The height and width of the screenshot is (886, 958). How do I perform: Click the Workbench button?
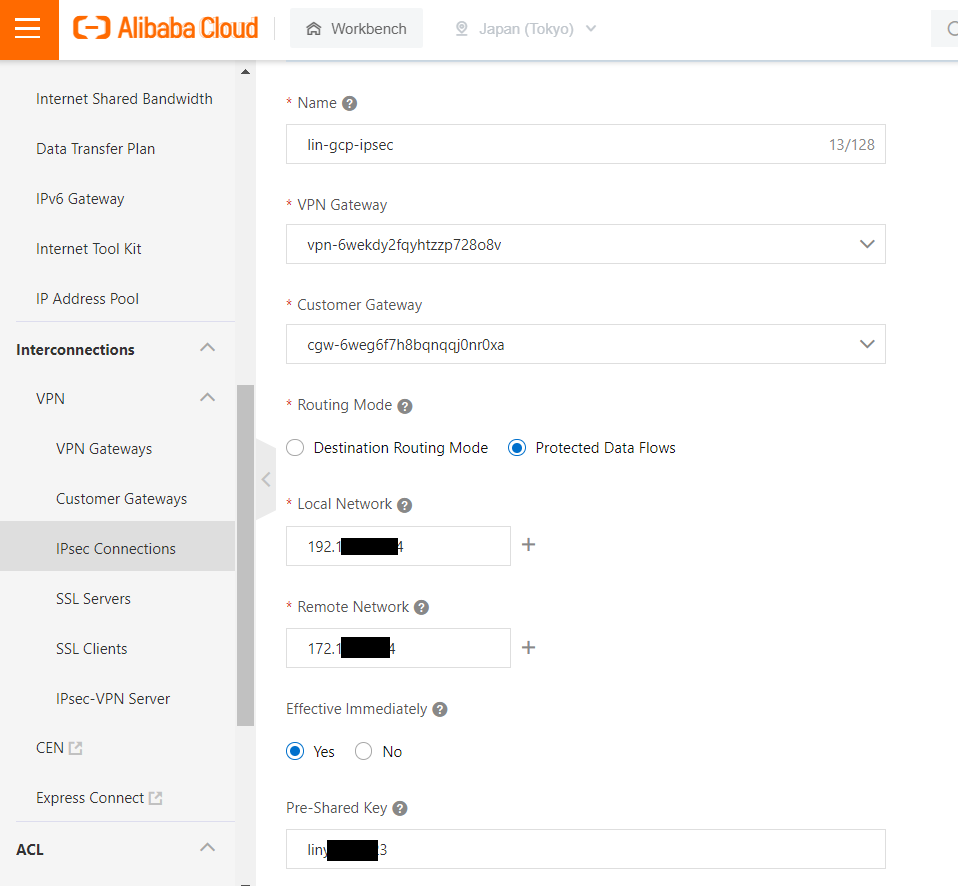tap(356, 29)
